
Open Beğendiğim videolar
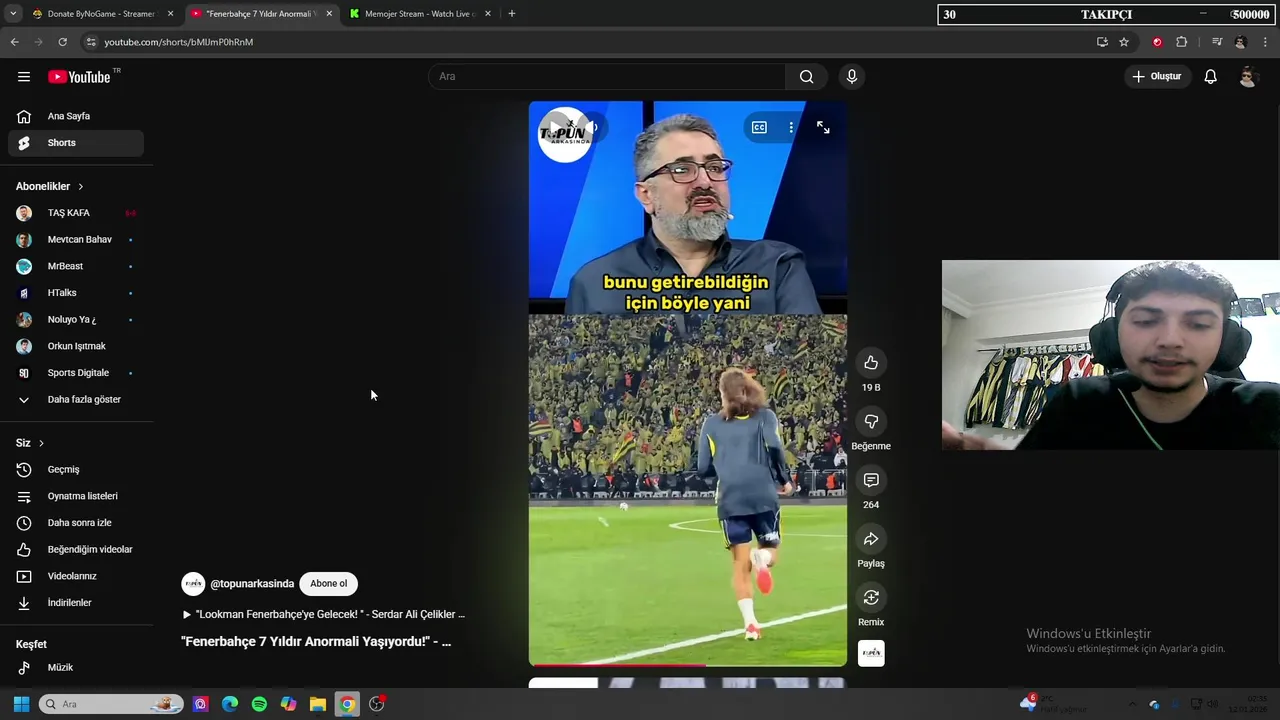(76, 549)
